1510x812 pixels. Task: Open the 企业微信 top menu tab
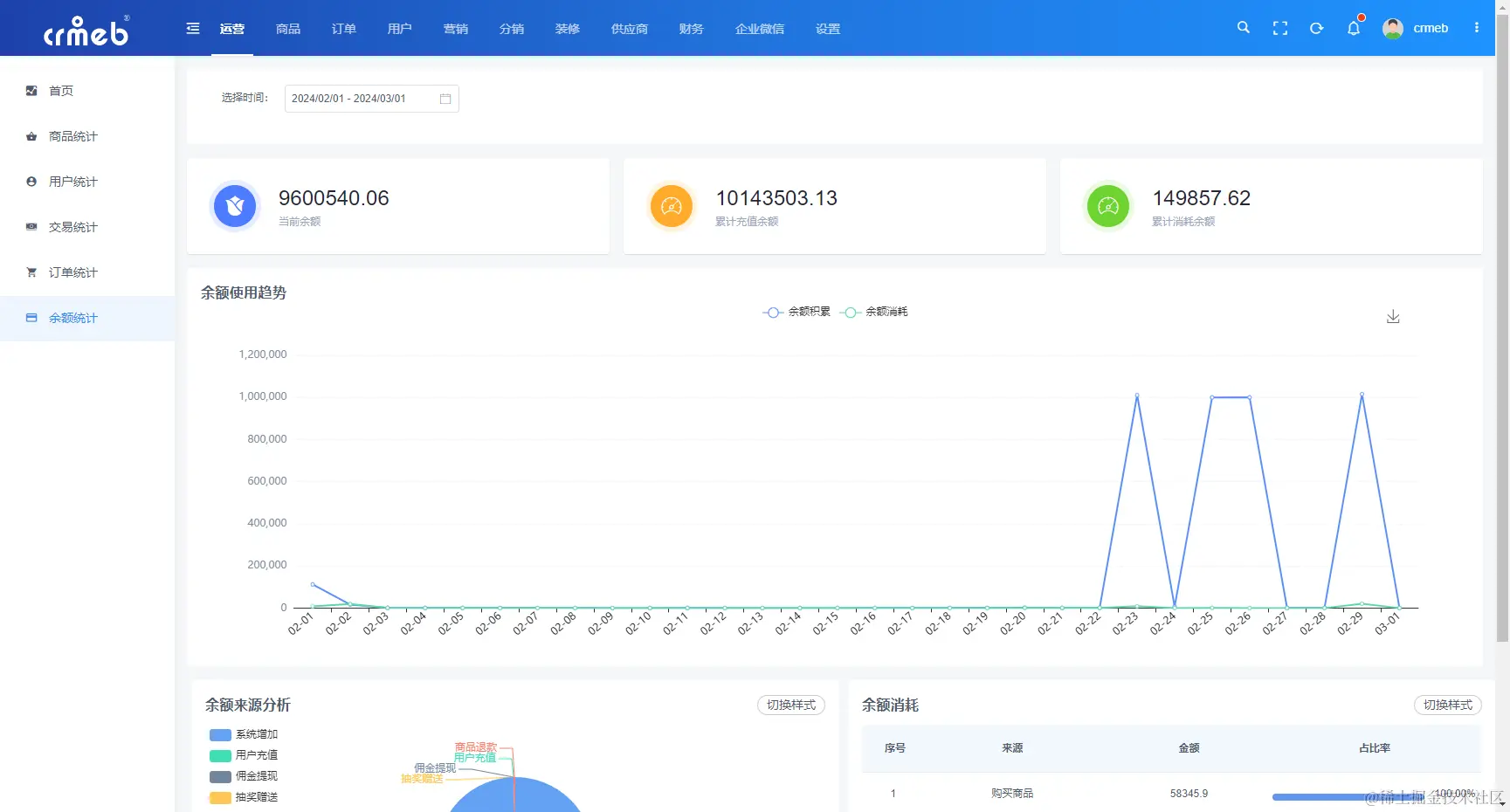point(760,29)
